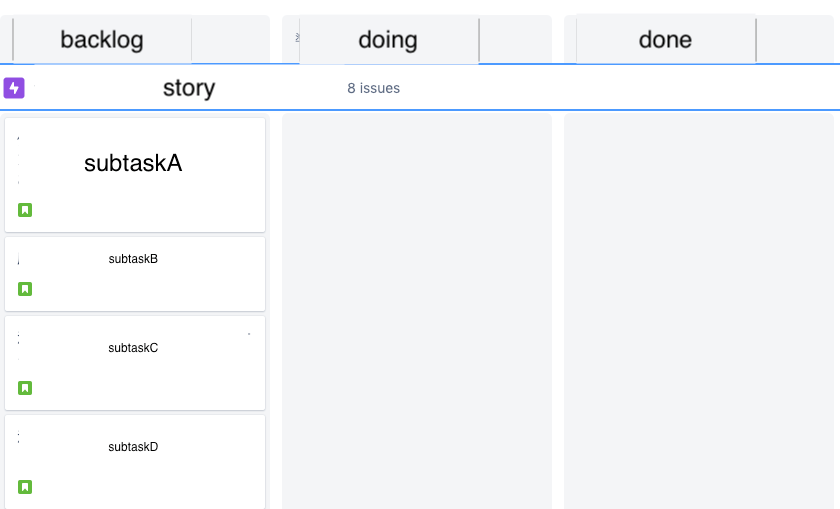
Task: Select the backlog column header
Action: (102, 40)
